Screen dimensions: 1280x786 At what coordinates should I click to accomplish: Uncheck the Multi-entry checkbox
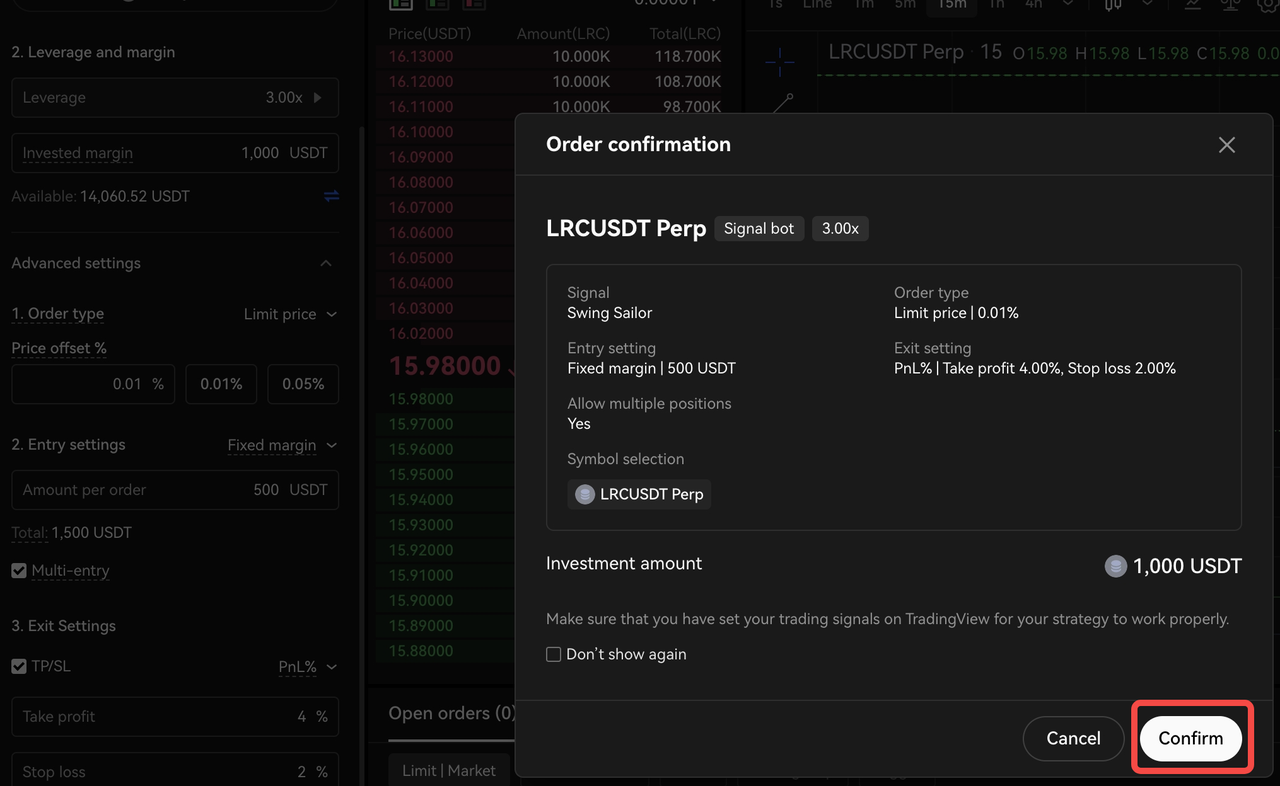tap(19, 570)
